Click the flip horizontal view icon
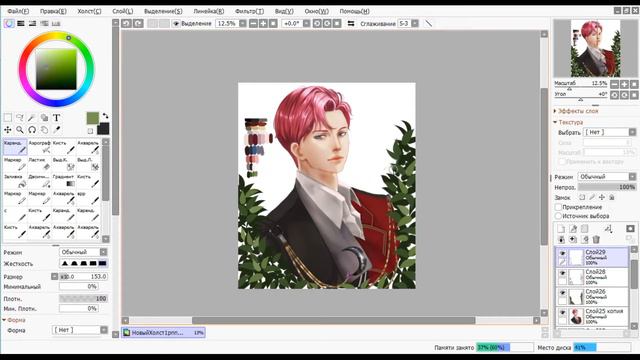640x360 pixels. [x=351, y=23]
